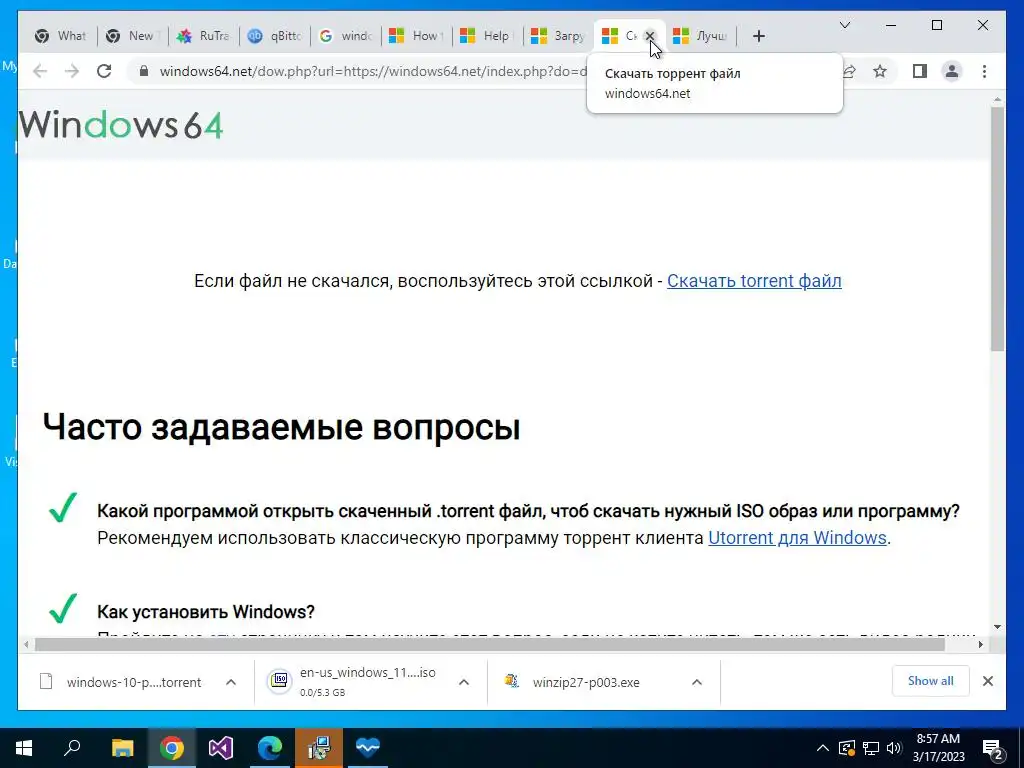Open clock showing 8:57 AM

[938, 748]
